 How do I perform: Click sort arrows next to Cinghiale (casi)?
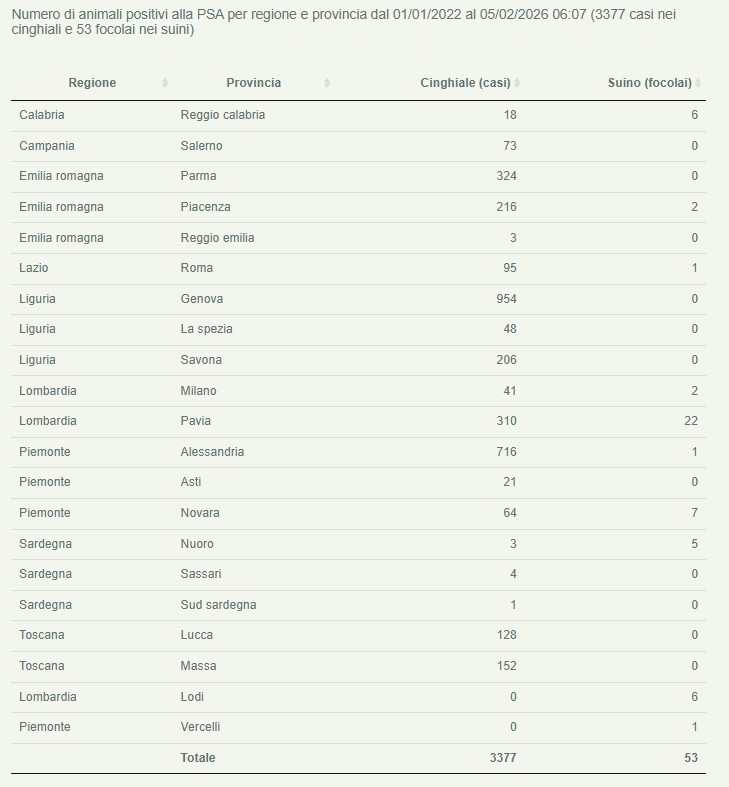(x=517, y=83)
